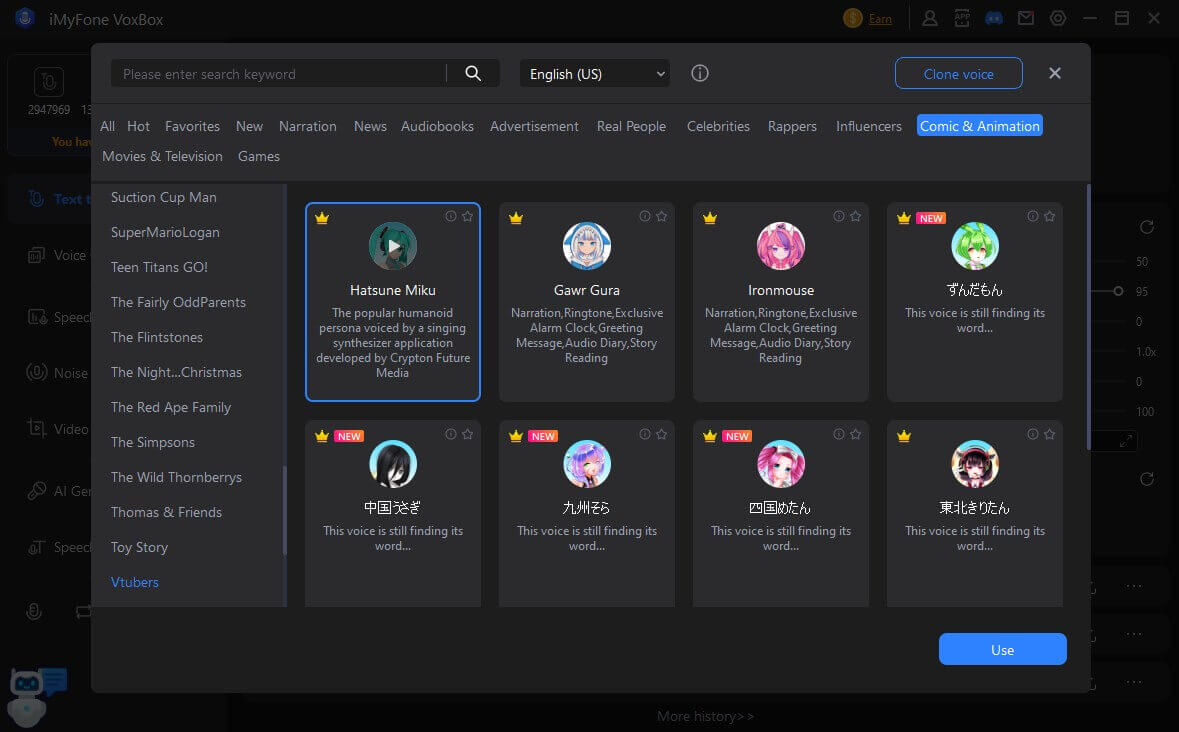Screen dimensions: 1179x732
Task: Select Thomas & Friends in sidebar
Action: [x=166, y=512]
